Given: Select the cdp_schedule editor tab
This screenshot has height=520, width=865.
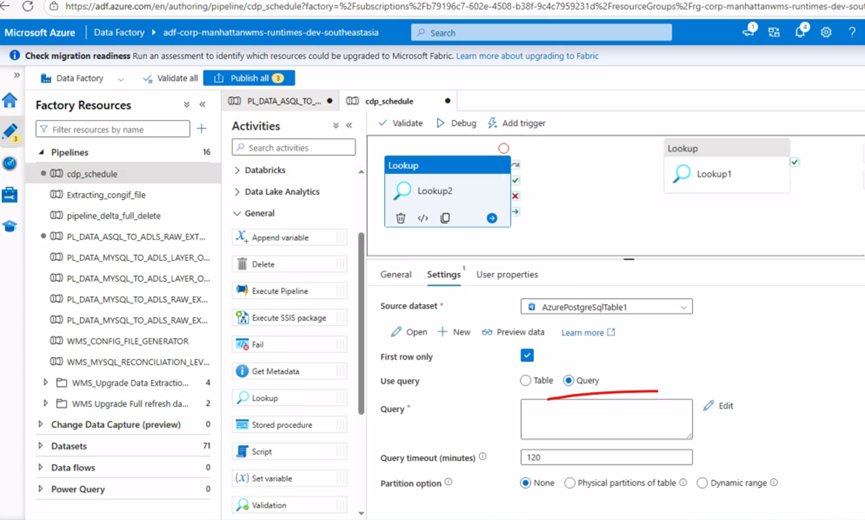Looking at the screenshot, I should tap(397, 101).
